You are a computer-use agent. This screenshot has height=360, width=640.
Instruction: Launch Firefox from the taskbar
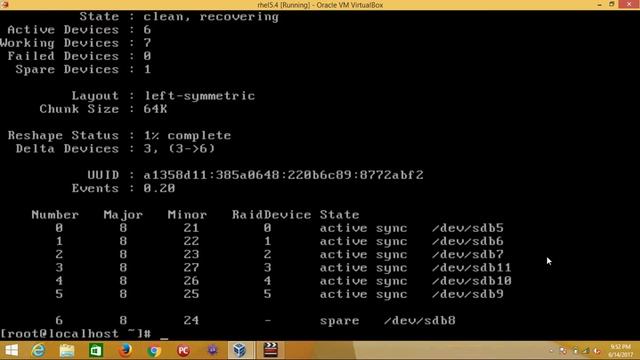coord(125,350)
